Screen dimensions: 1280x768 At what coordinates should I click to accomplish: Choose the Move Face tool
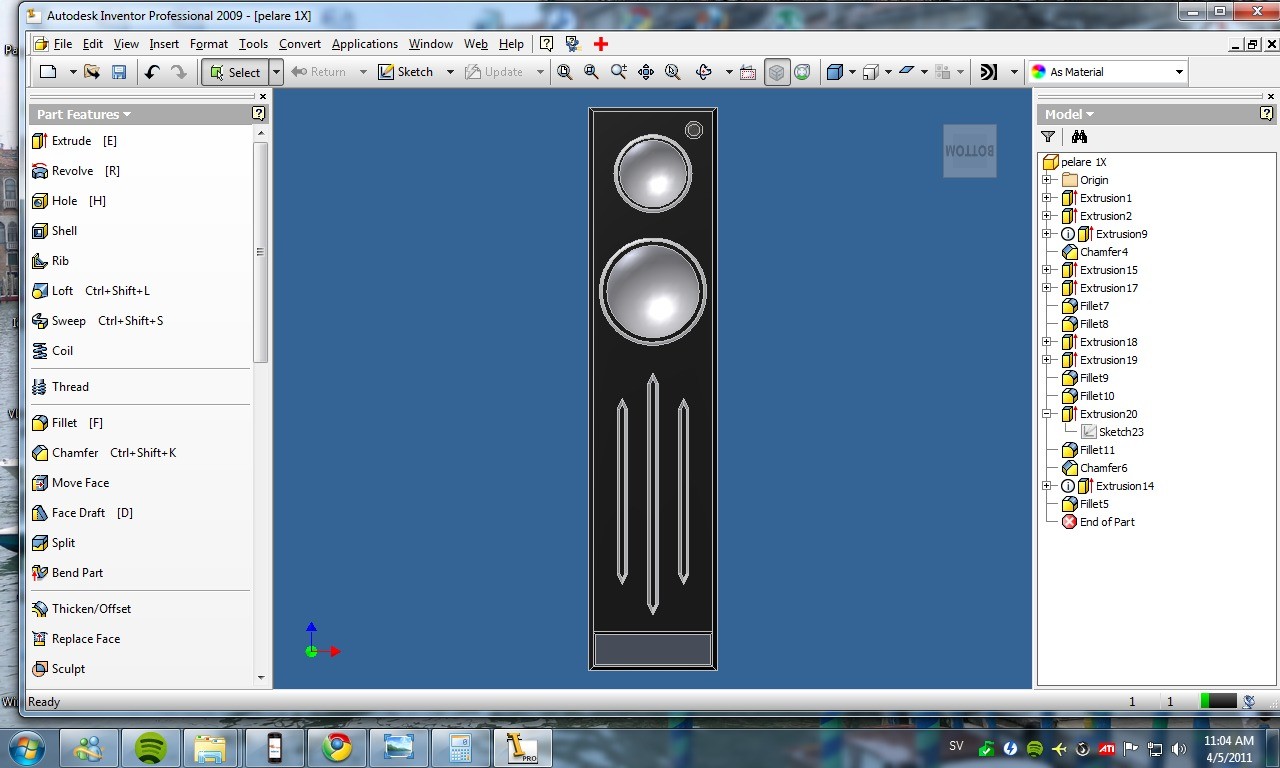click(70, 483)
